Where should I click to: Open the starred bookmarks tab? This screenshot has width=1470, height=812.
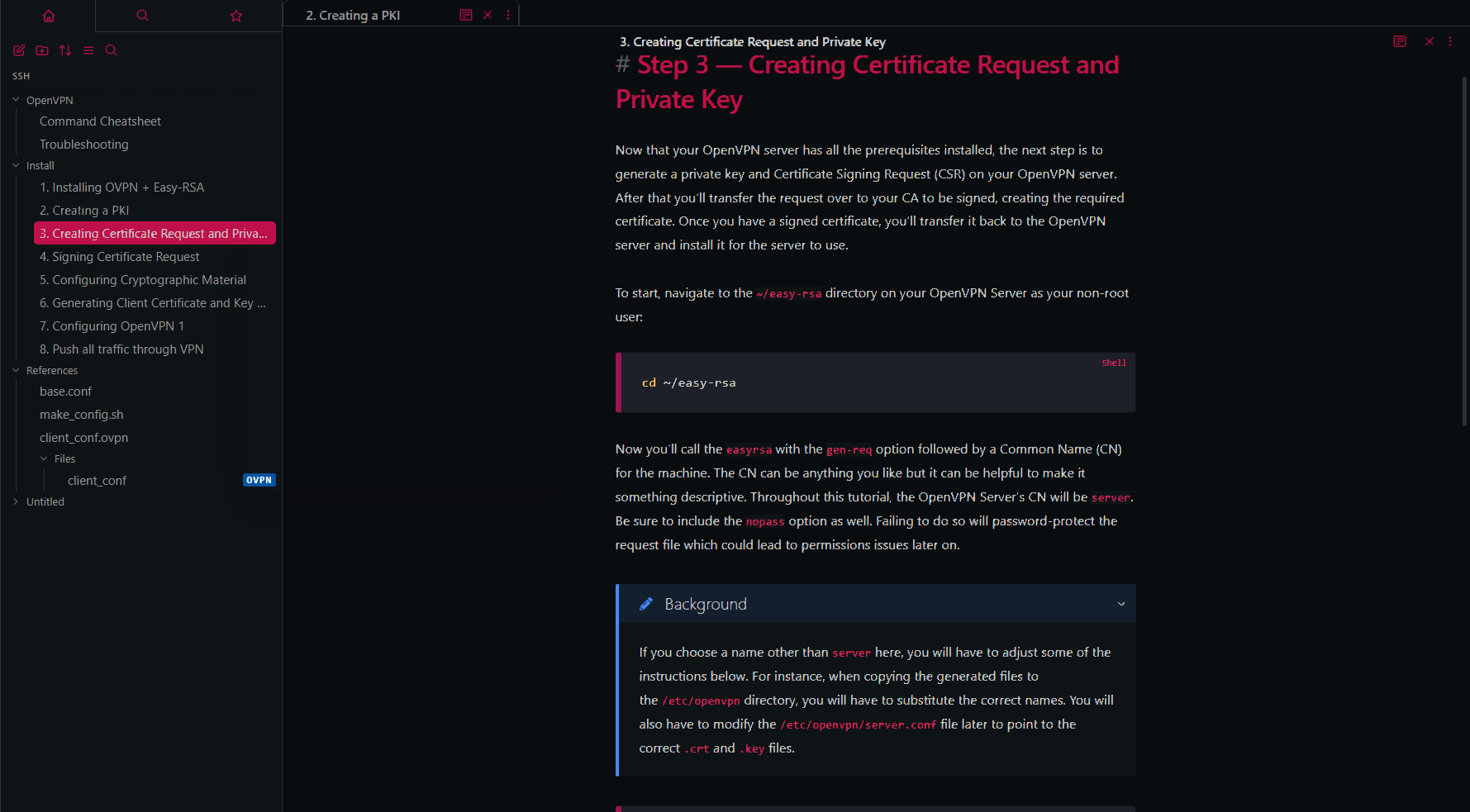coord(236,16)
